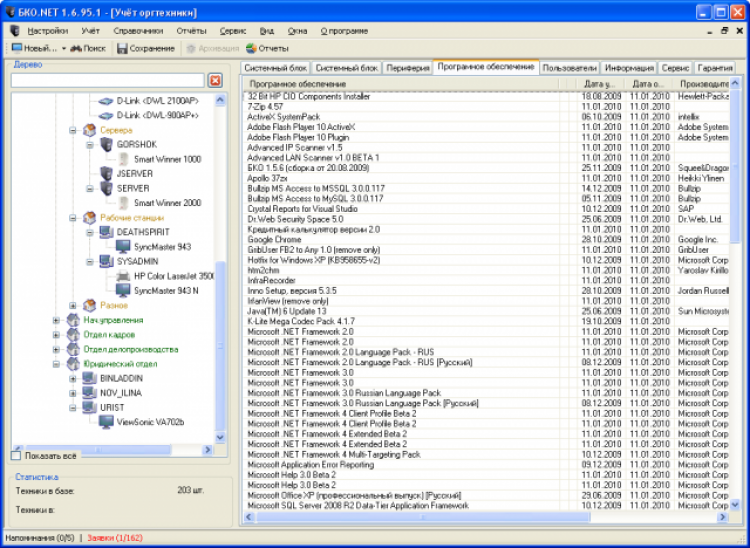Open the Настройки menu

(x=47, y=31)
